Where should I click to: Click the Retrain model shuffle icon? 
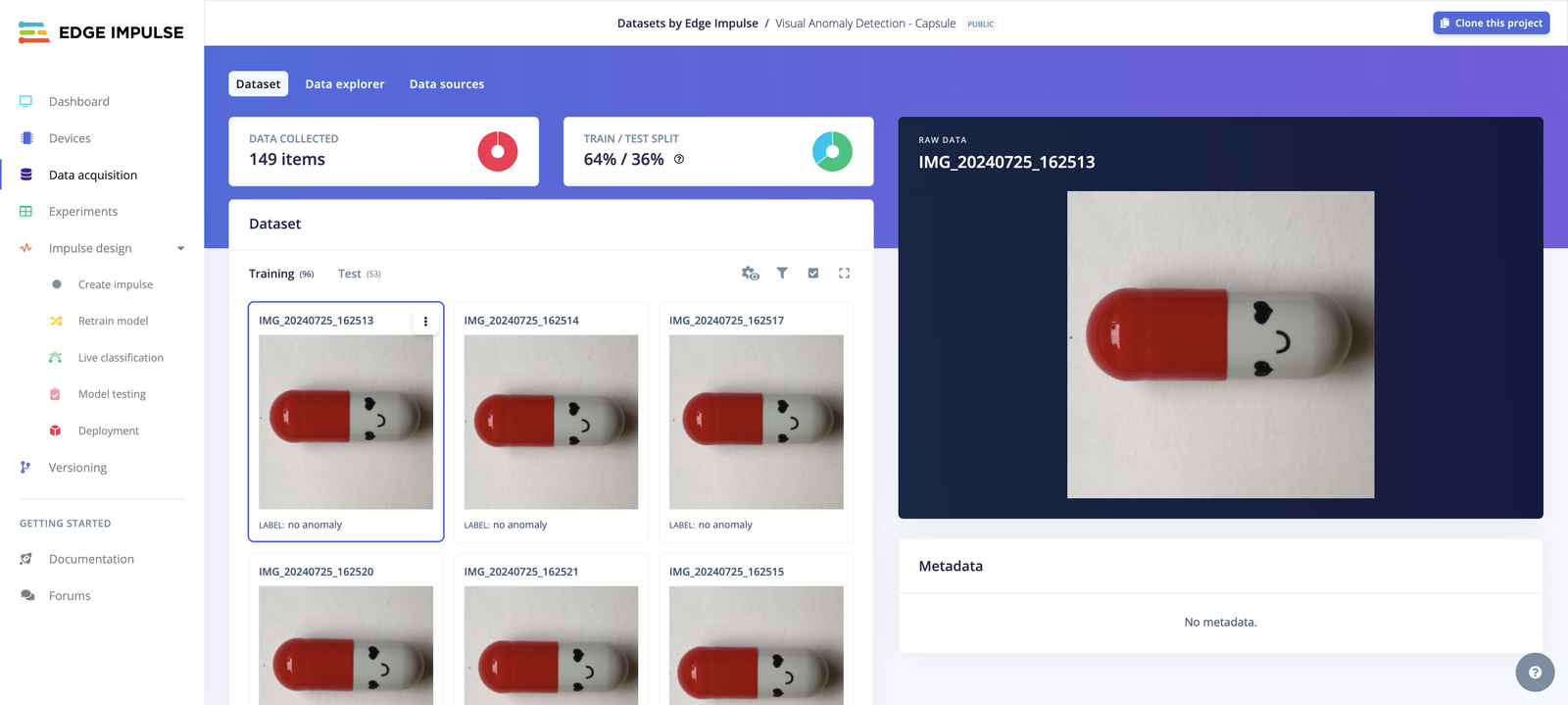(56, 321)
